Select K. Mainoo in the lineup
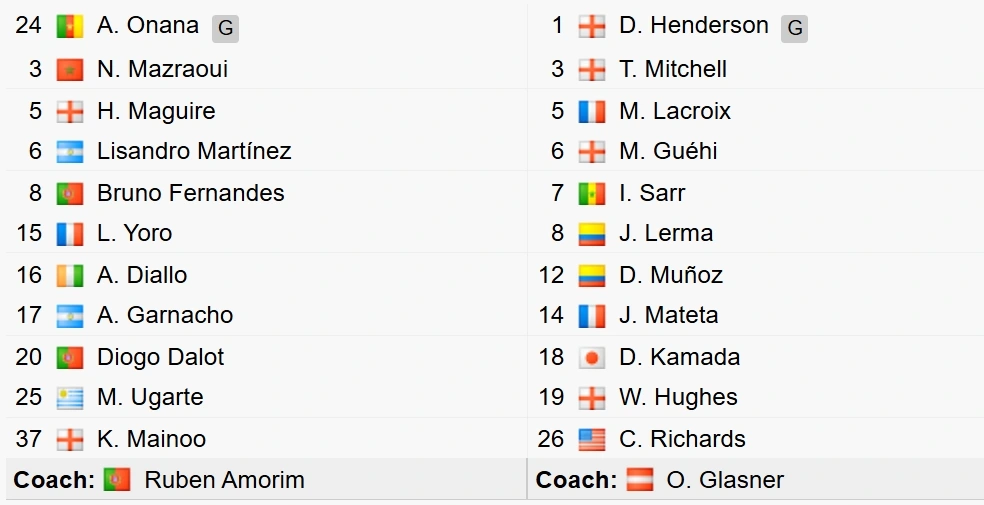The height and width of the screenshot is (505, 984). tap(151, 439)
